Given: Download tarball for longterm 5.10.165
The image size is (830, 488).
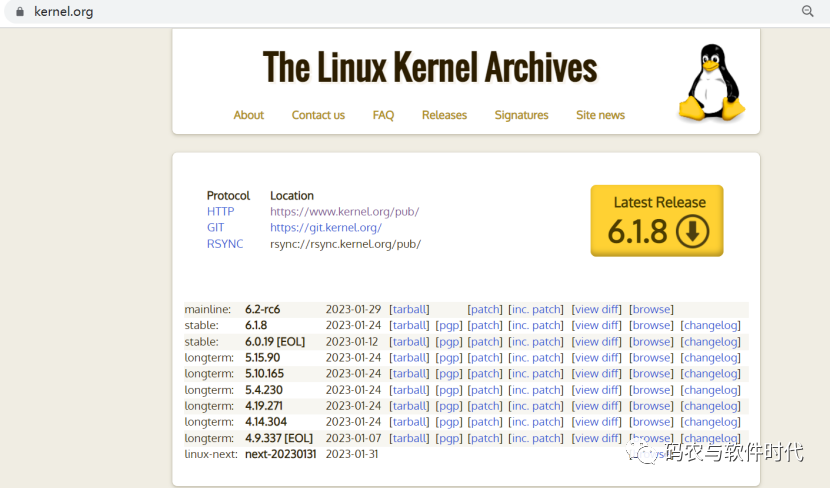Looking at the screenshot, I should tap(409, 373).
